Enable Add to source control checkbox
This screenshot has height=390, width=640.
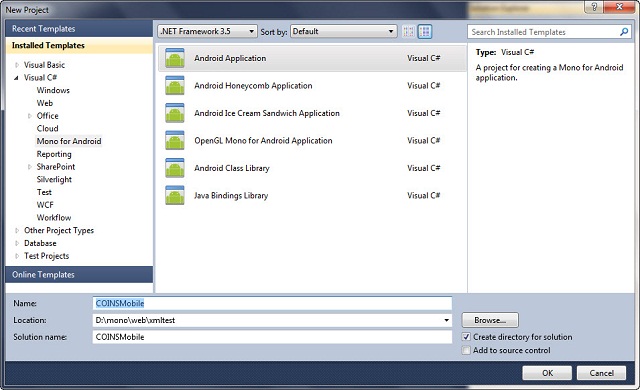click(466, 350)
